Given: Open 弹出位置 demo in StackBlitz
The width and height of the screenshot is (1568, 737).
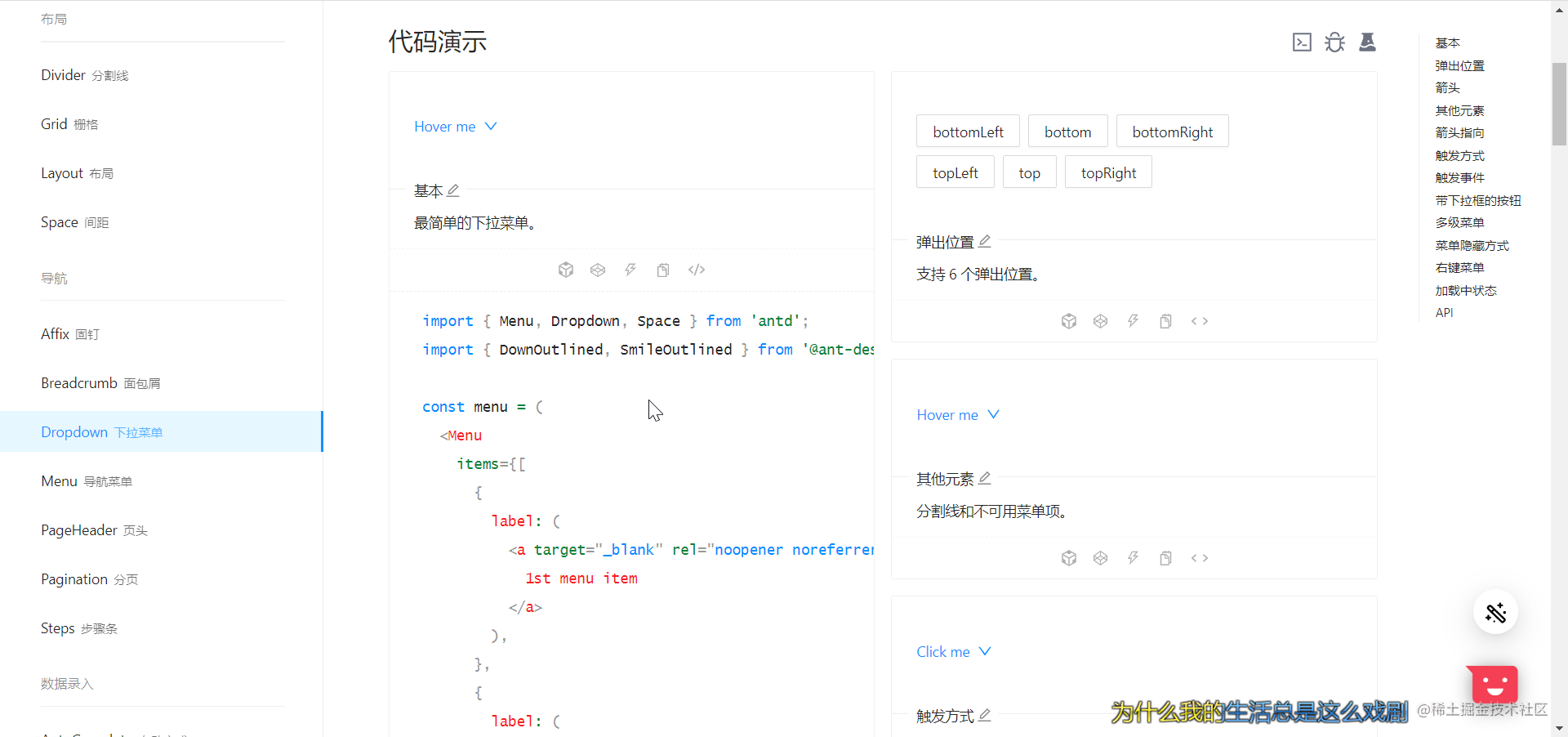Looking at the screenshot, I should [1134, 321].
